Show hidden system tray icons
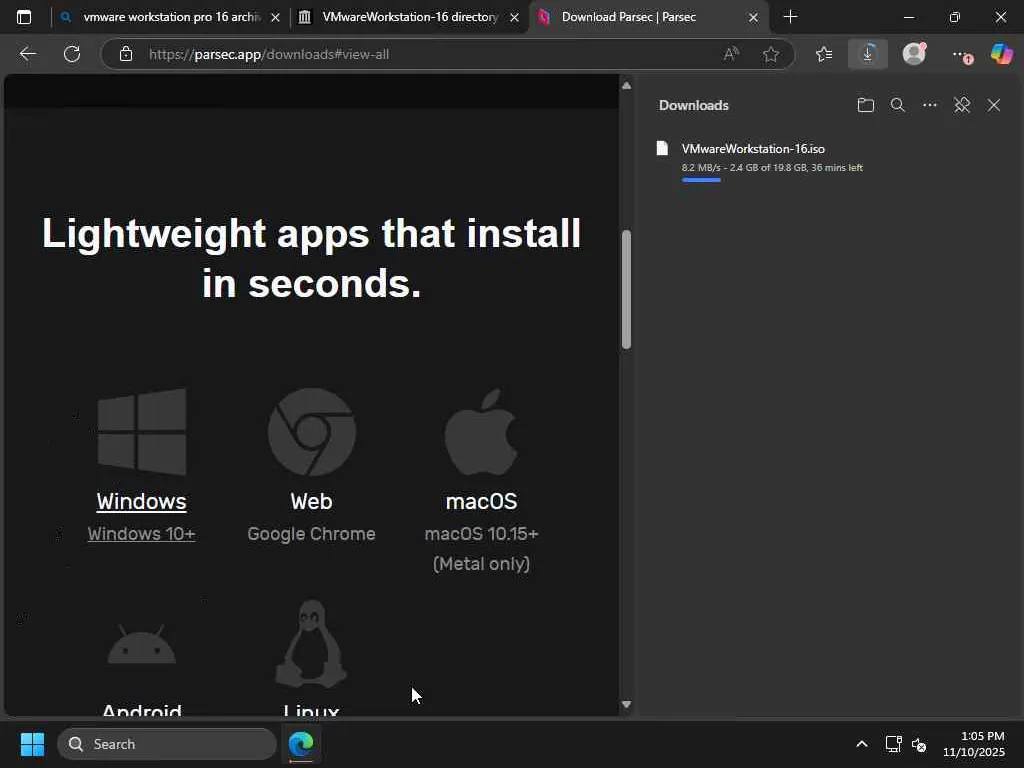Image resolution: width=1024 pixels, height=768 pixels. pos(862,744)
